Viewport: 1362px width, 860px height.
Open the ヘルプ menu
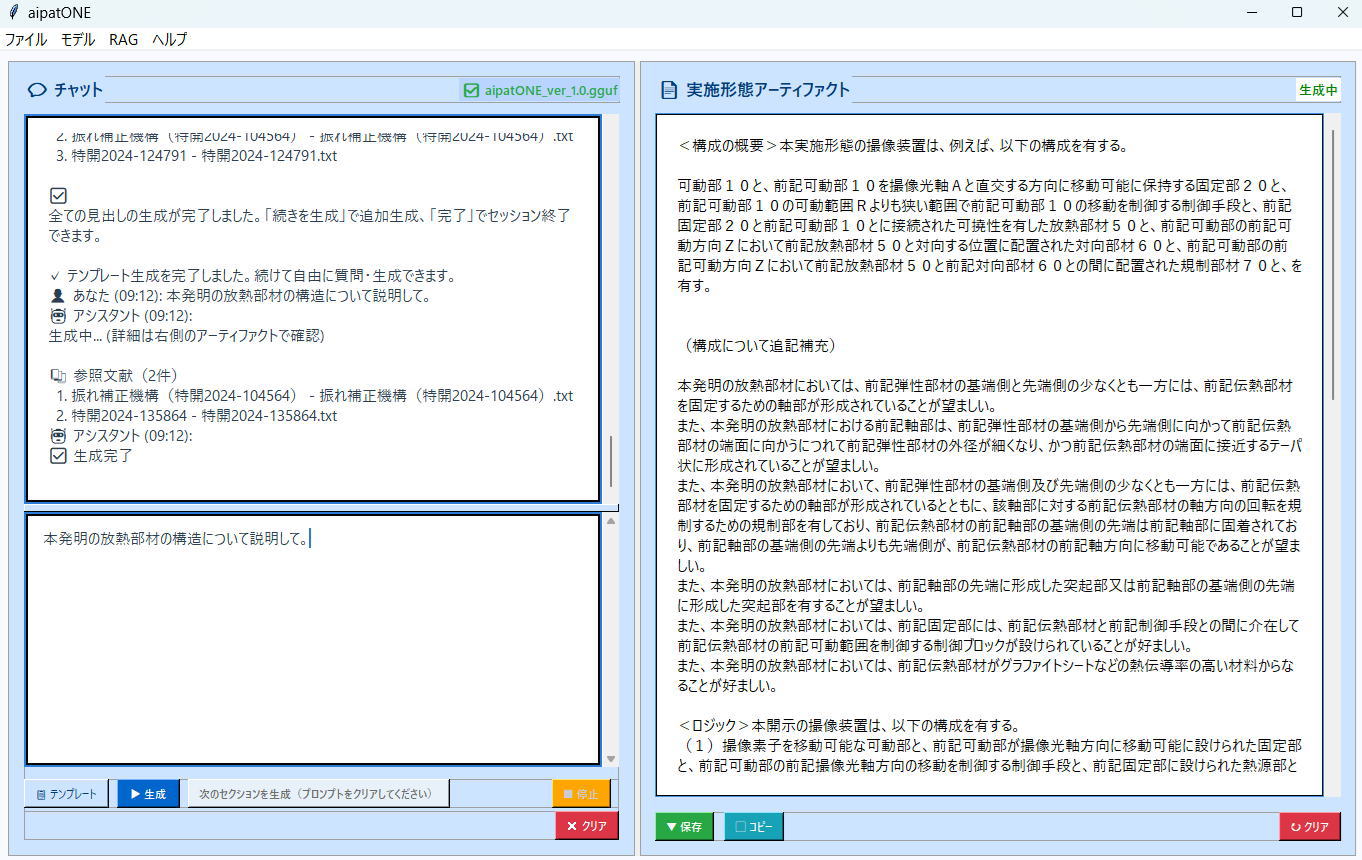pos(170,40)
